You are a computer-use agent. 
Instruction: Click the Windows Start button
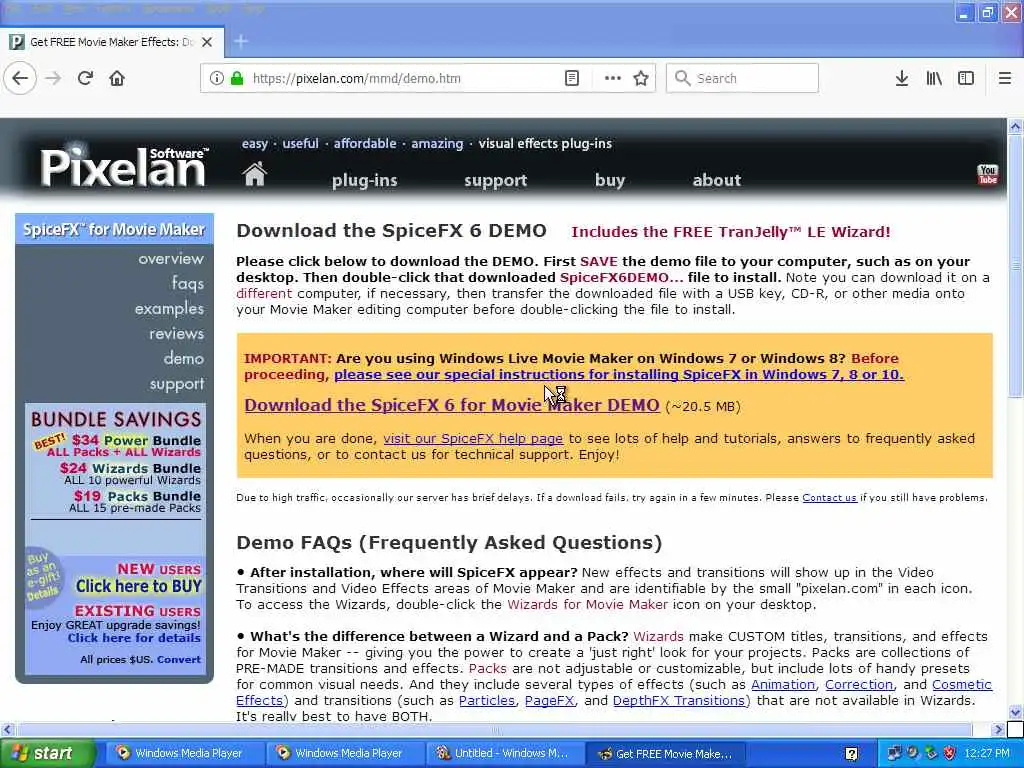pos(47,753)
